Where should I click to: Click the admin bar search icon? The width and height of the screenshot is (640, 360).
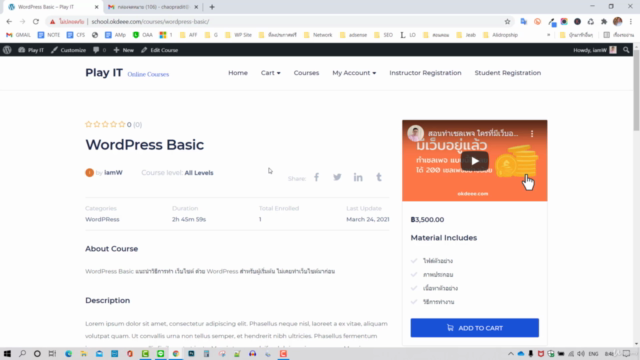(626, 50)
